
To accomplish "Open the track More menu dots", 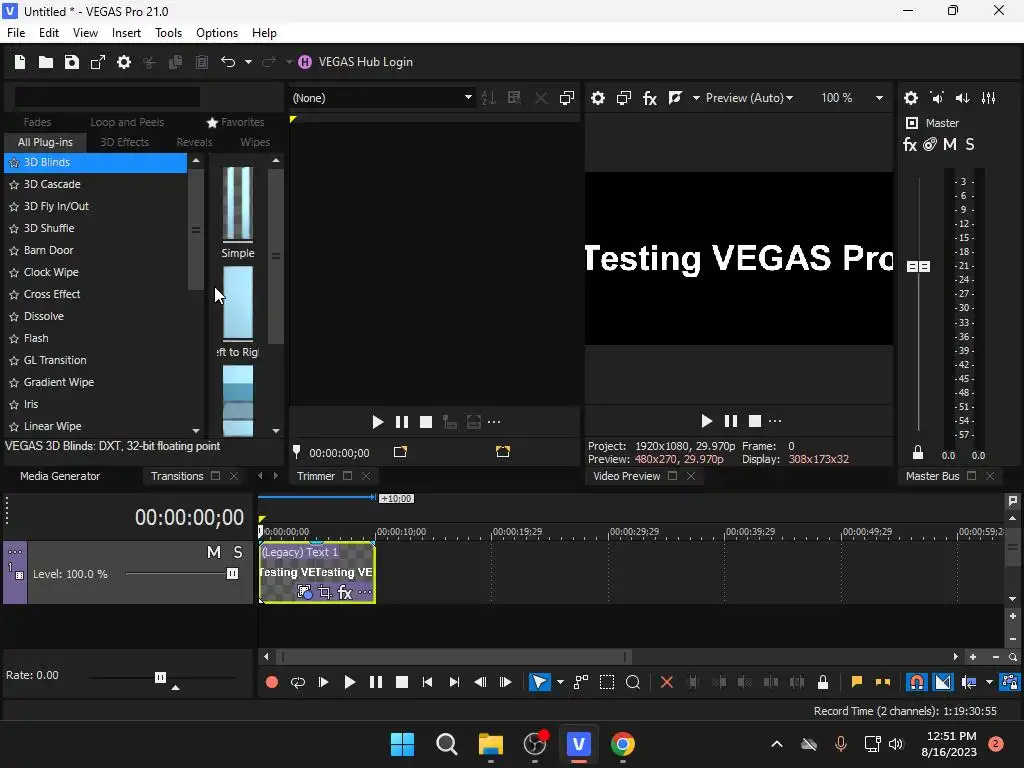I will point(15,552).
